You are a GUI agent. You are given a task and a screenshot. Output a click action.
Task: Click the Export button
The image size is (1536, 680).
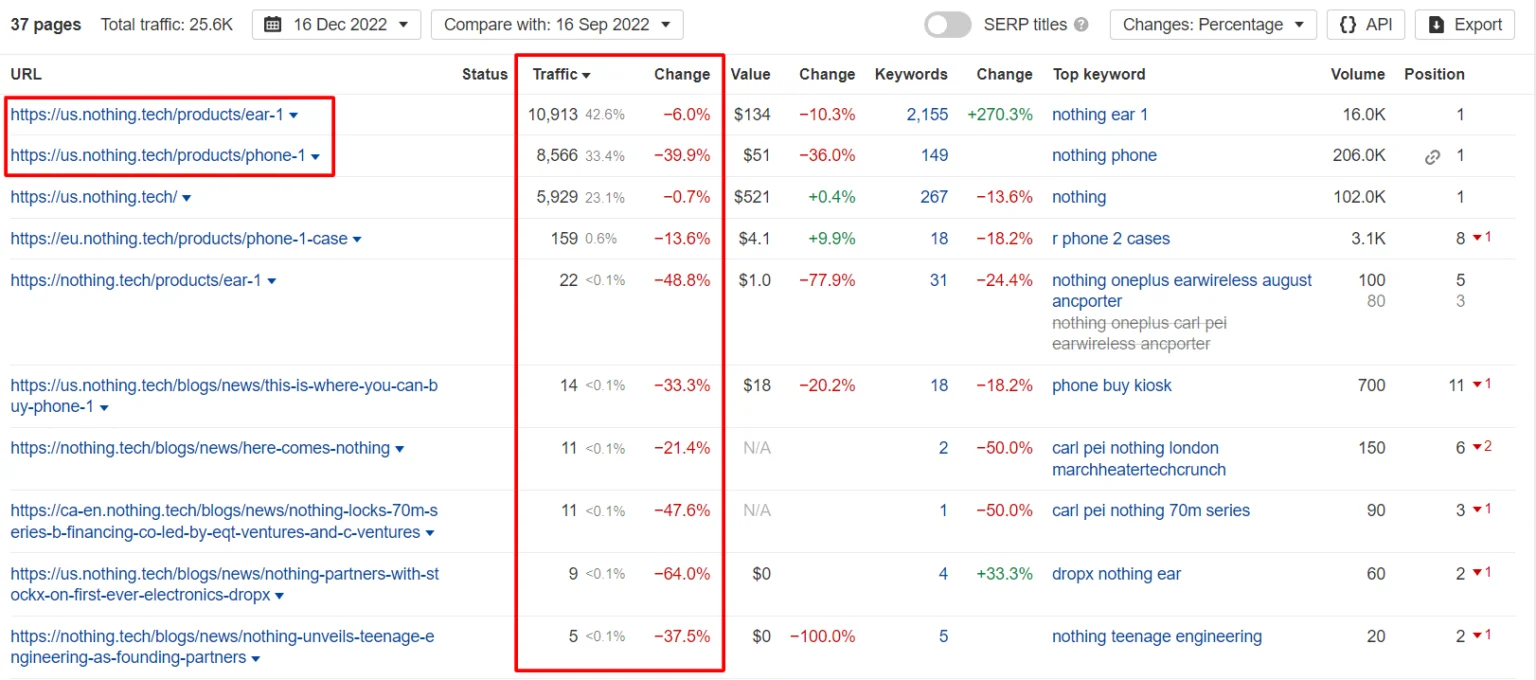coord(1465,24)
